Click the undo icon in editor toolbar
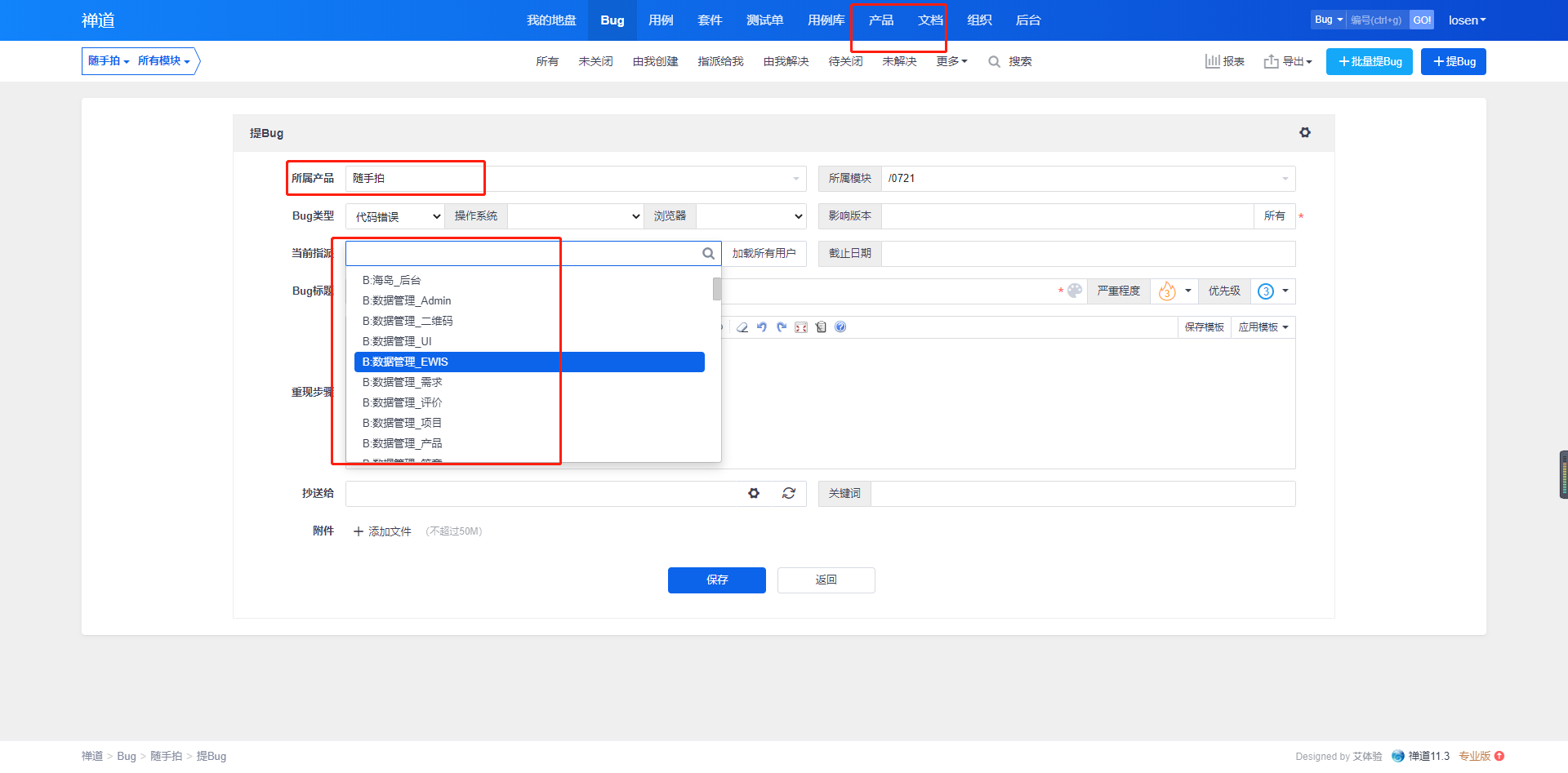Screen dimensions: 1568x773 coord(762,327)
